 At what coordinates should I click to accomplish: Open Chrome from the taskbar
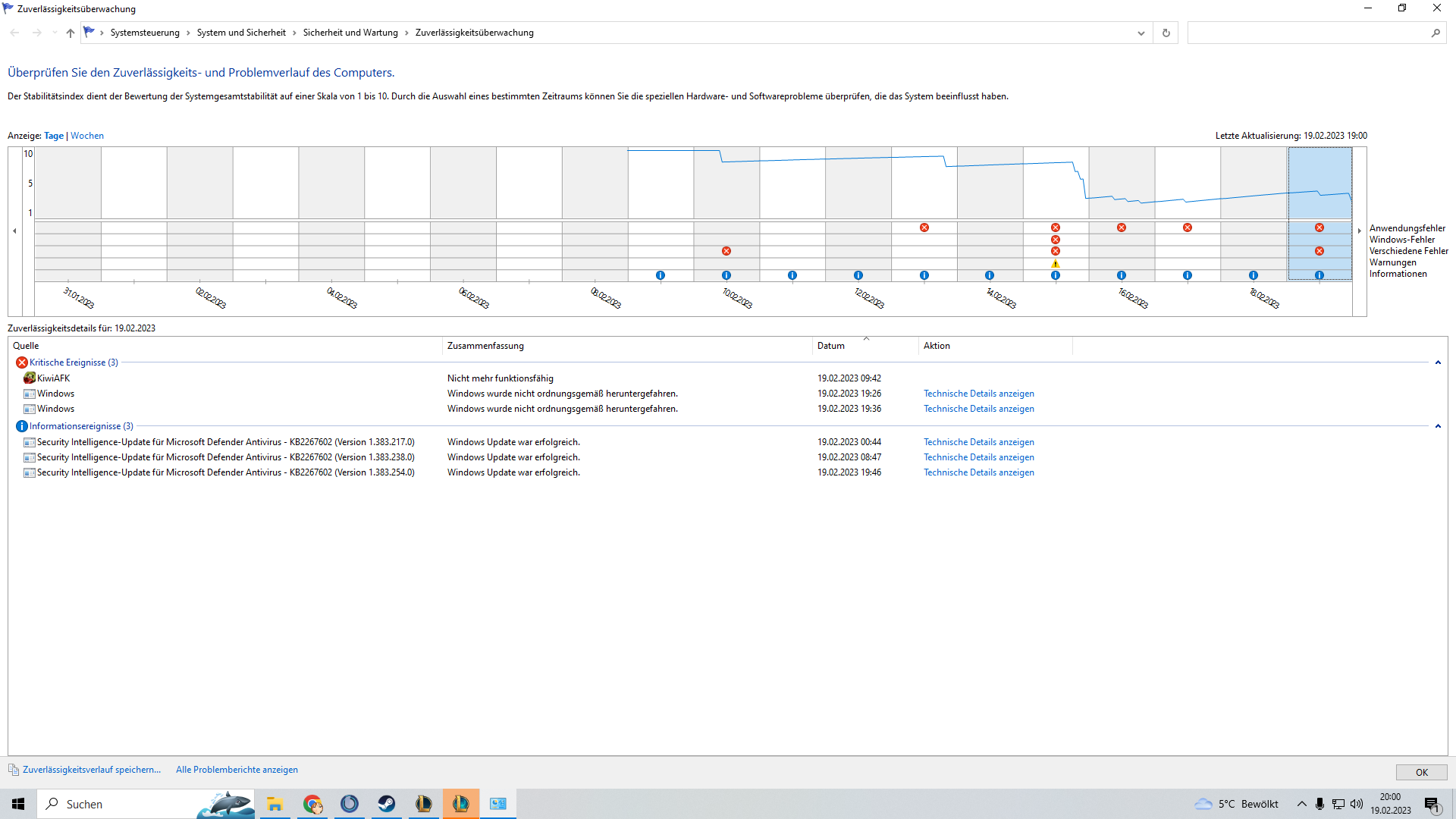click(x=312, y=804)
